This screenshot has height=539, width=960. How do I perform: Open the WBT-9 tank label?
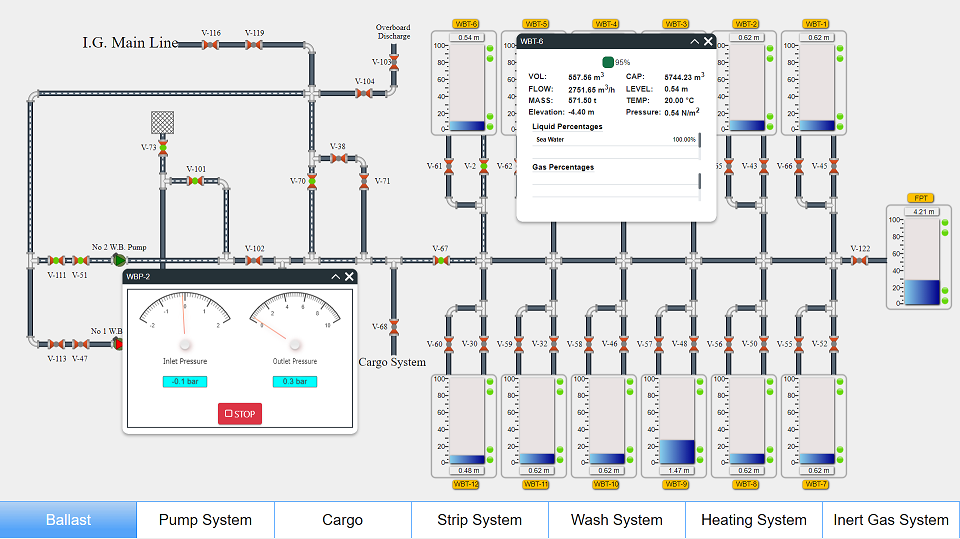tap(676, 484)
